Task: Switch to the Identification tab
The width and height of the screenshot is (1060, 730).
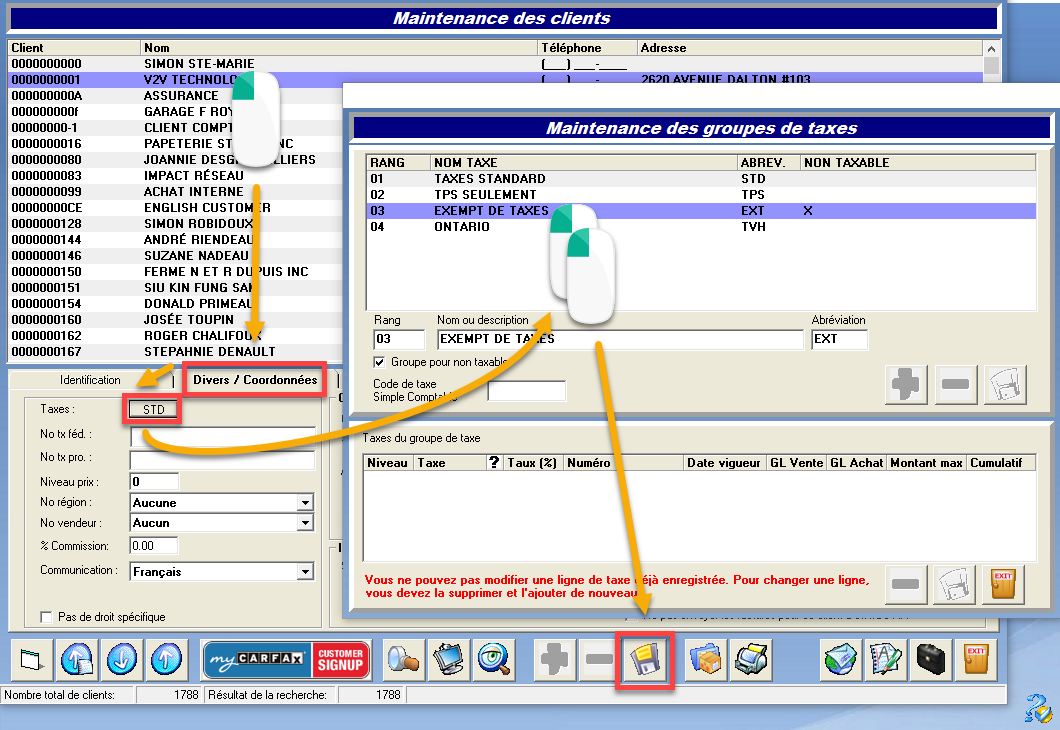Action: pyautogui.click(x=90, y=380)
